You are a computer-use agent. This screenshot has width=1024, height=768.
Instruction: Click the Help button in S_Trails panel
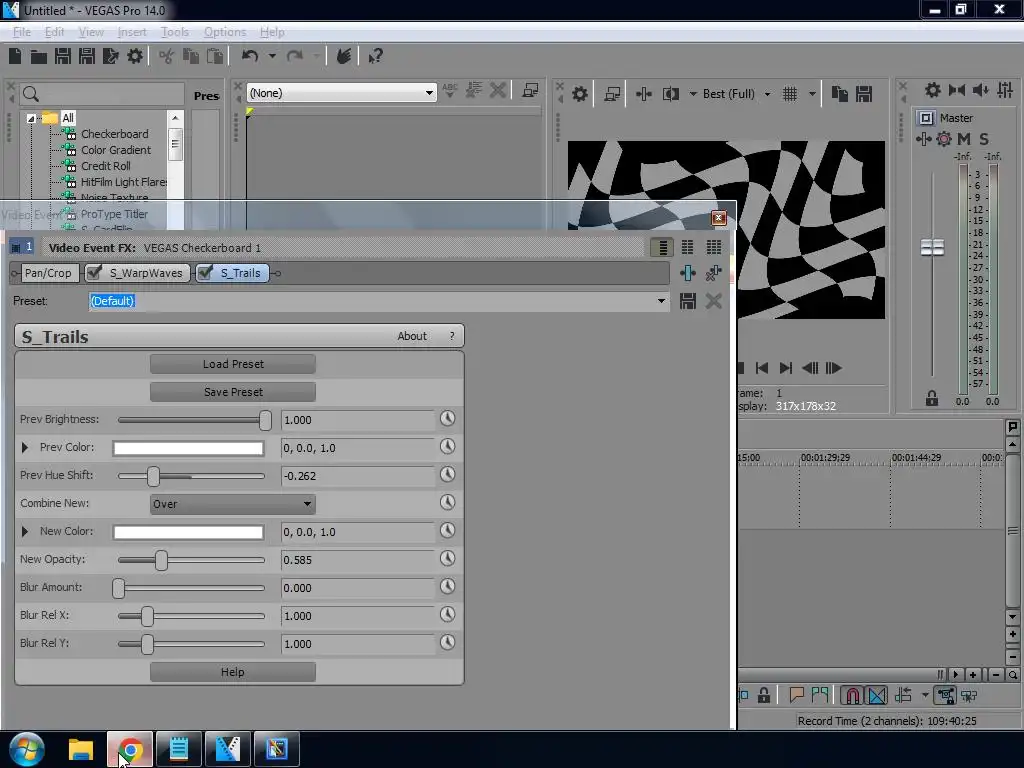(x=232, y=672)
